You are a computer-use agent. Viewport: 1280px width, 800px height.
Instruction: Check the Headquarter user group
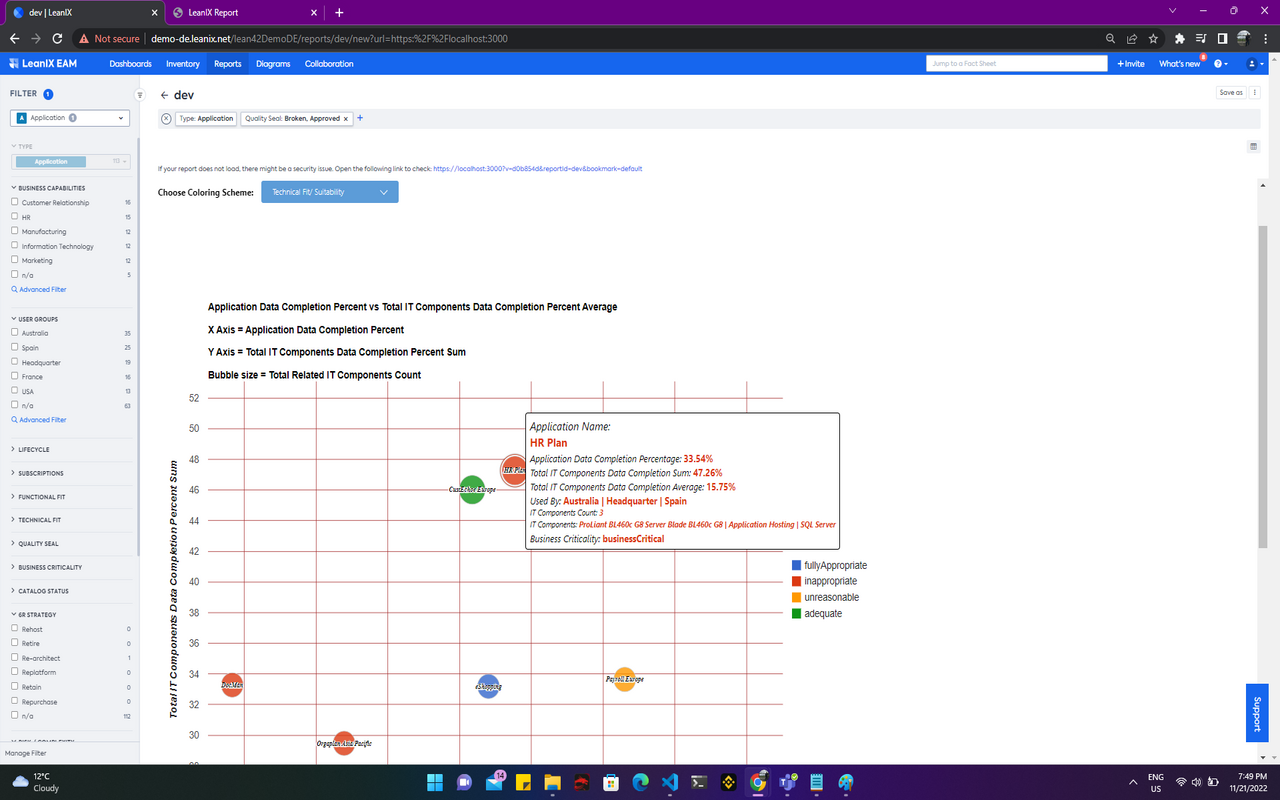tap(14, 362)
